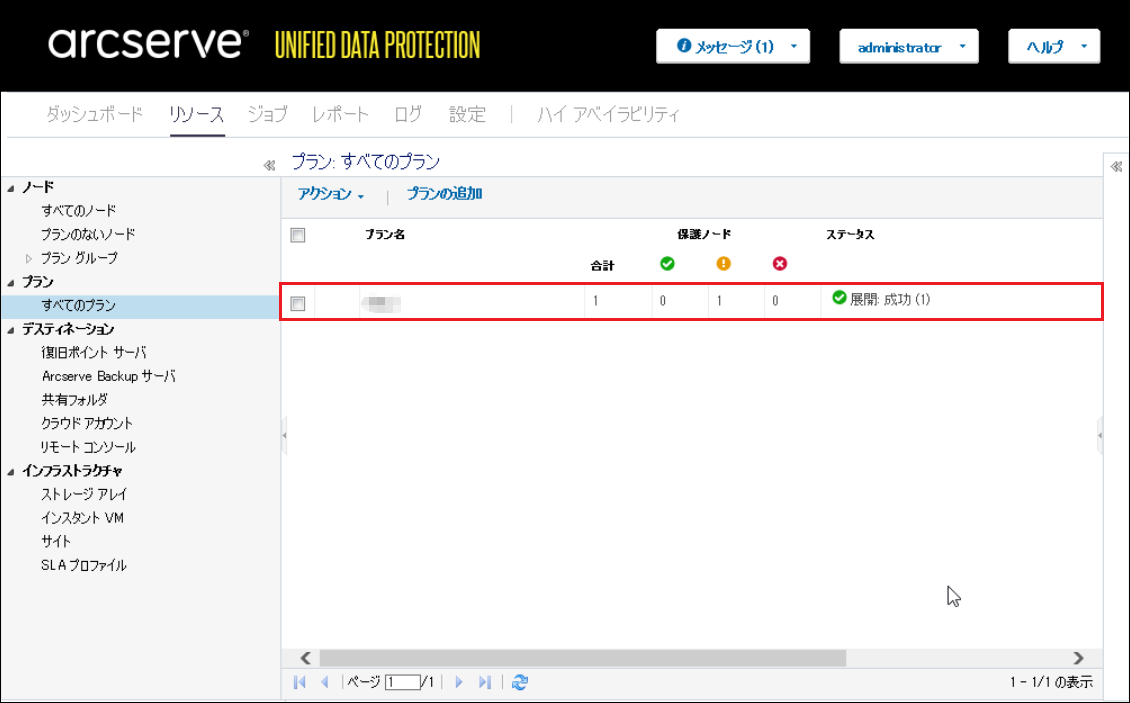Screen dimensions: 1130x703
Task: Click the right-edge splitter collapse handle
Action: click(1100, 435)
